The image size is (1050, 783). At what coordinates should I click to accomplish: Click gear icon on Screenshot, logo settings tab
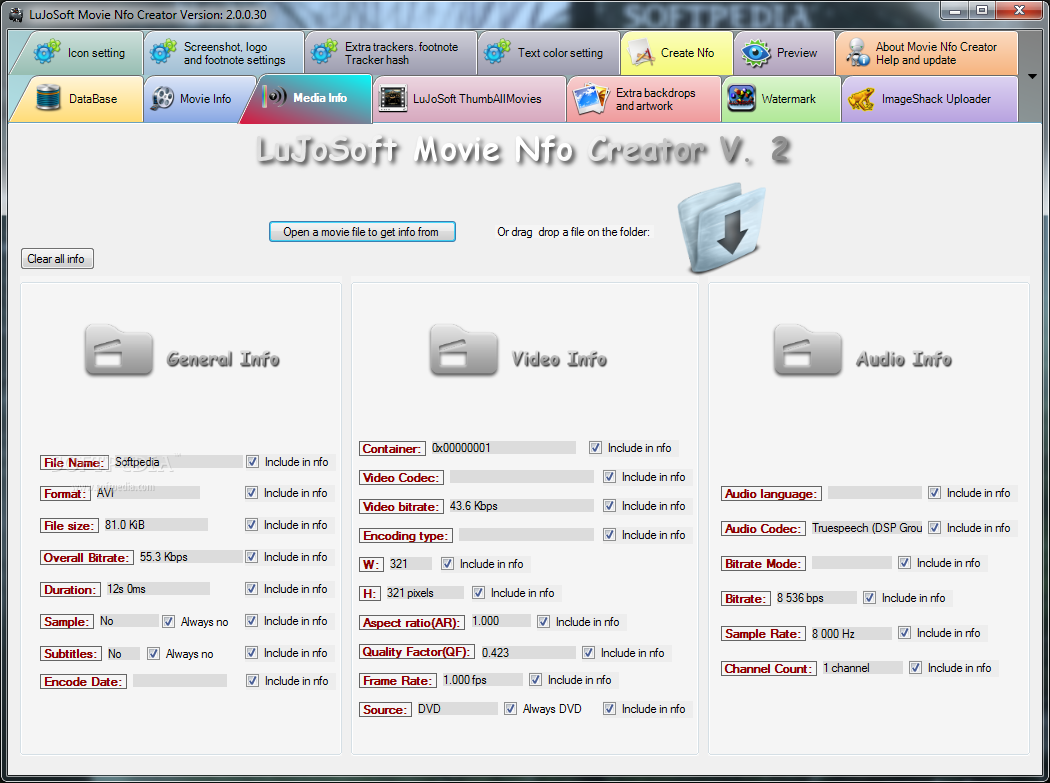tap(163, 52)
